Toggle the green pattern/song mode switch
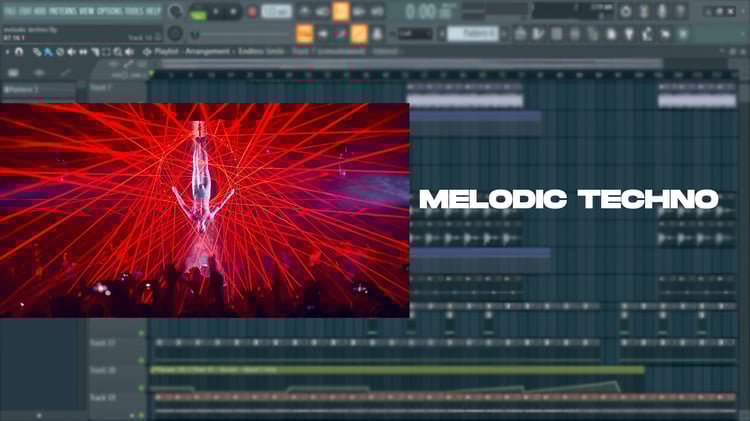The width and height of the screenshot is (750, 421). (198, 12)
